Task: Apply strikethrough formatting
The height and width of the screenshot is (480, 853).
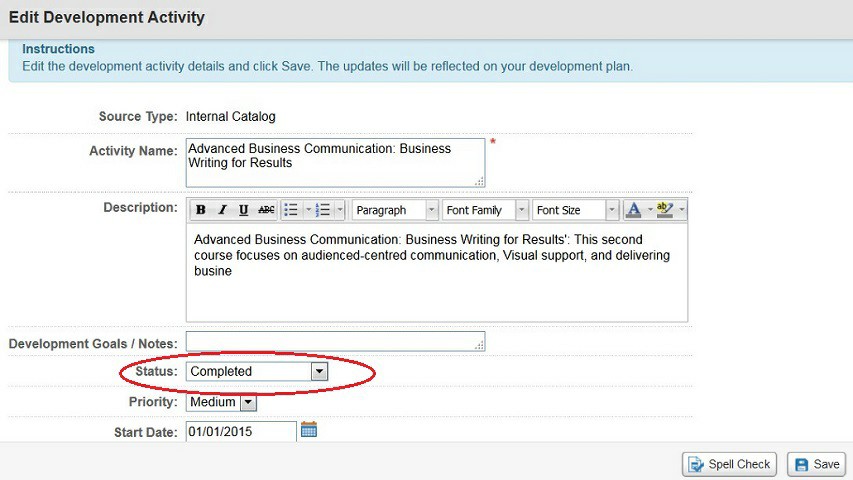Action: 266,210
